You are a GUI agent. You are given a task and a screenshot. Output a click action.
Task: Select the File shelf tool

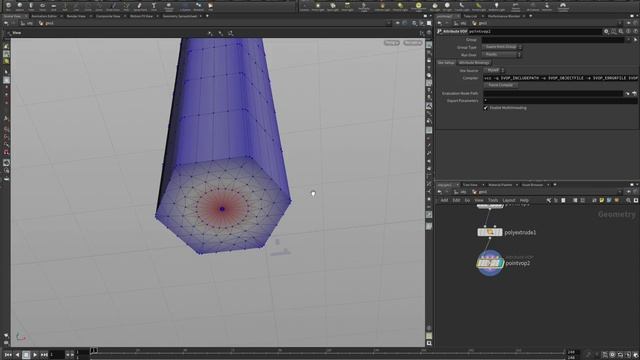click(x=211, y=6)
